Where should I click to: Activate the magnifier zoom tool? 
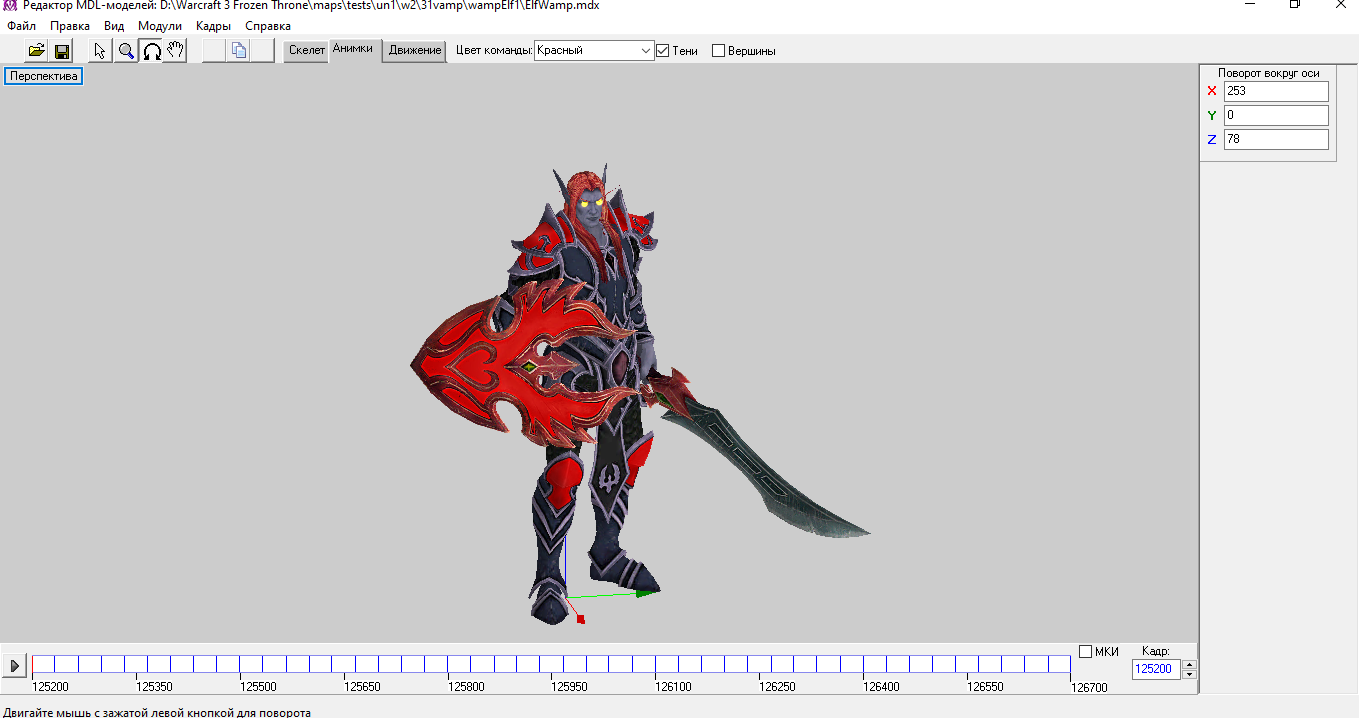126,51
